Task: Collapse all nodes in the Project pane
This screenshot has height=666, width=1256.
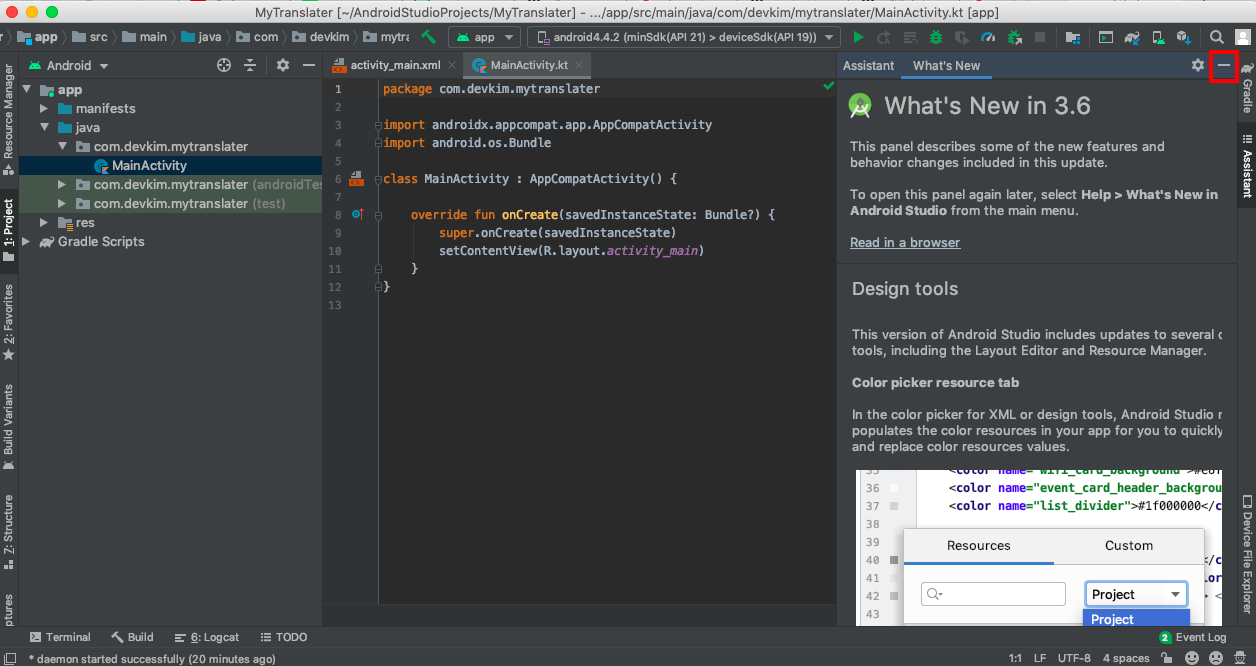Action: 250,65
